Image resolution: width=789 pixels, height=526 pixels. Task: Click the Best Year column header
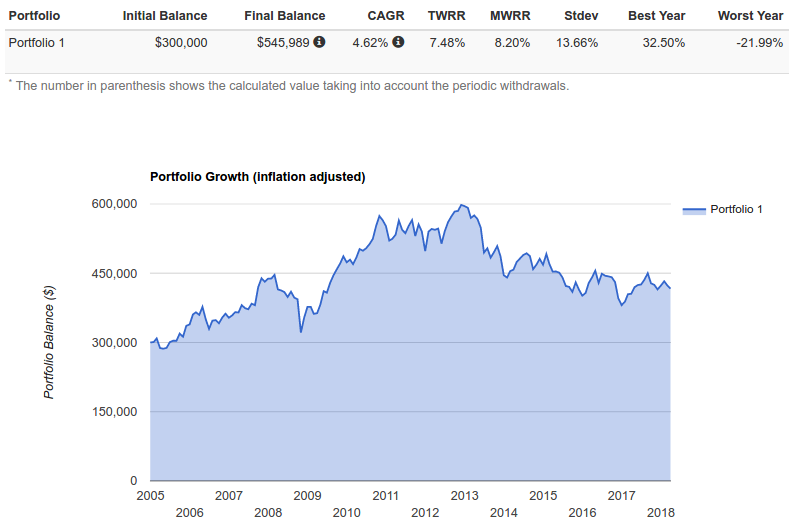(657, 16)
